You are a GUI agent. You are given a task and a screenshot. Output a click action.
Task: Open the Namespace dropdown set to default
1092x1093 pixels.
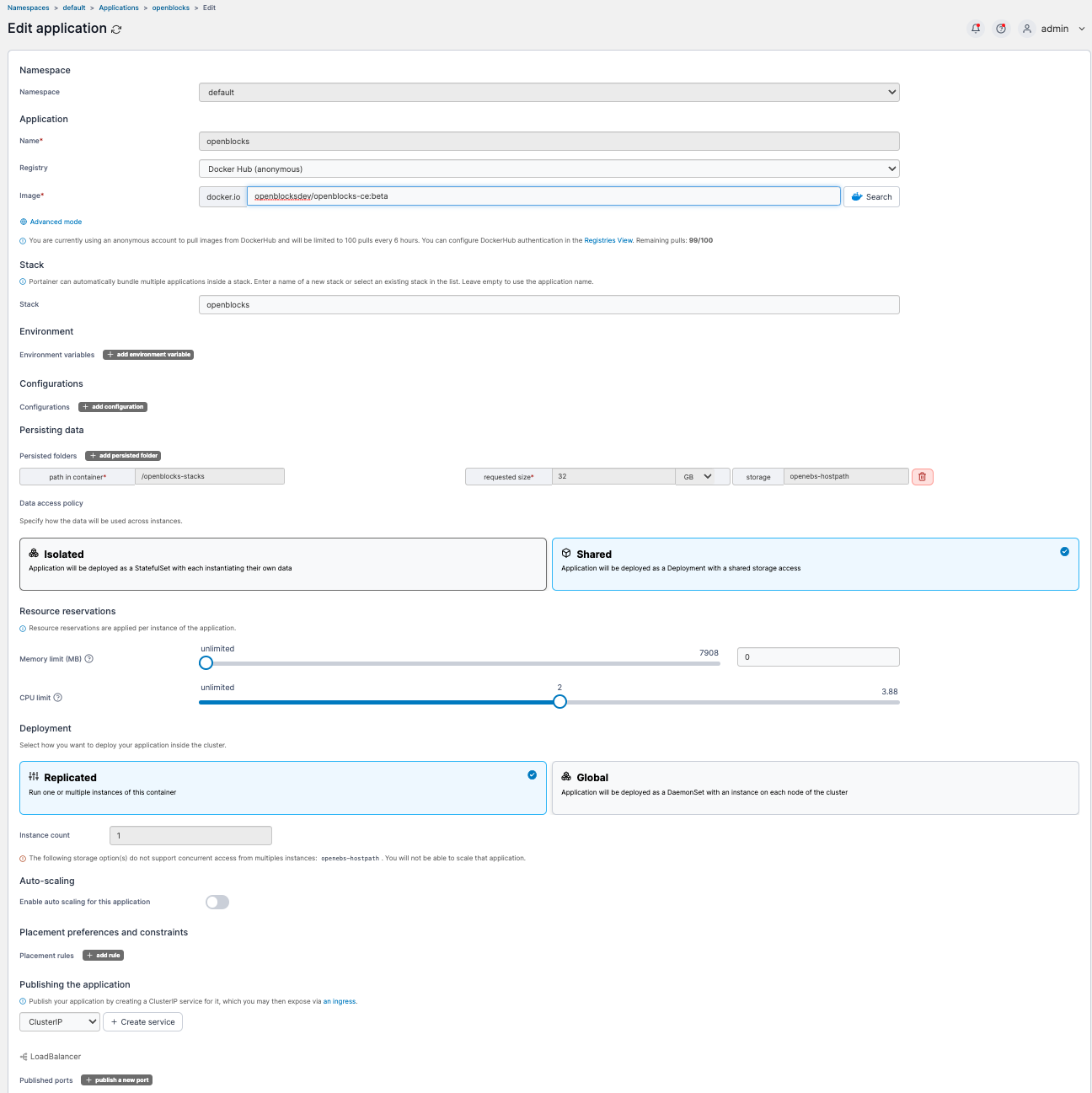[549, 92]
